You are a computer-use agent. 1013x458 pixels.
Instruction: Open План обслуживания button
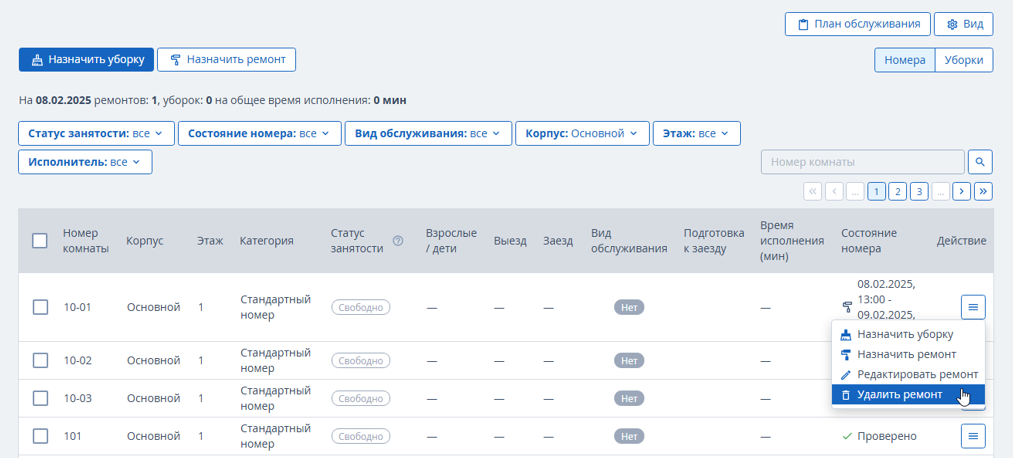tap(858, 24)
